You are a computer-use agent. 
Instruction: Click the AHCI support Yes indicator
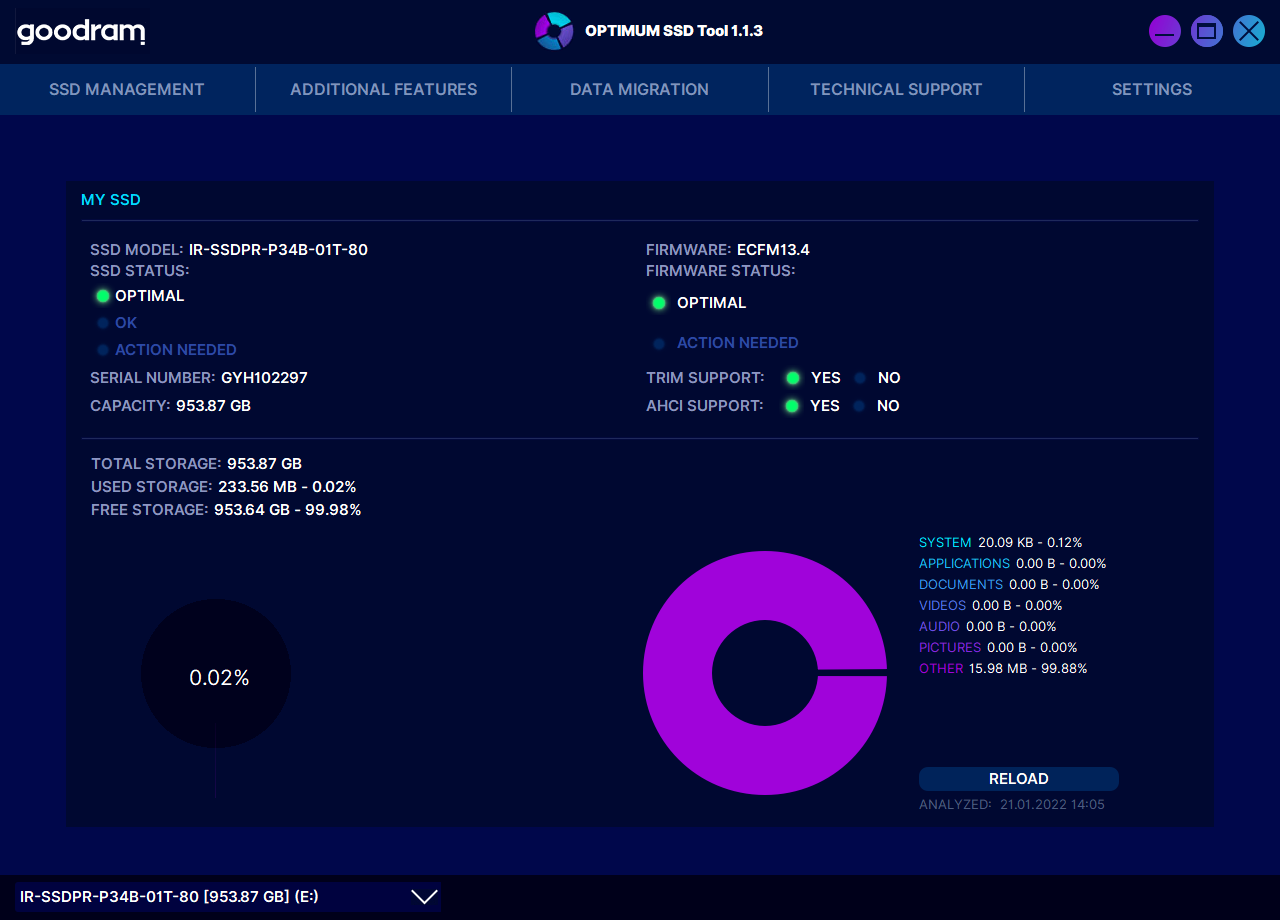[792, 406]
